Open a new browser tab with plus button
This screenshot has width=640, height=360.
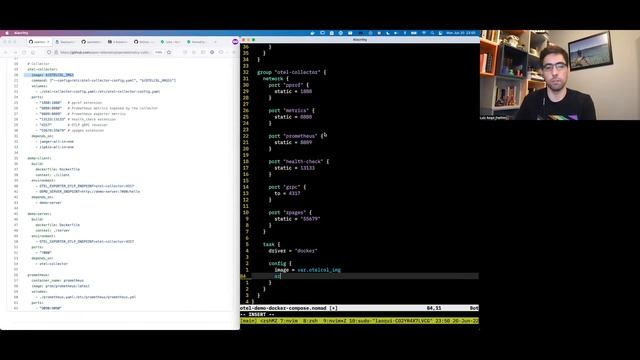tap(215, 42)
